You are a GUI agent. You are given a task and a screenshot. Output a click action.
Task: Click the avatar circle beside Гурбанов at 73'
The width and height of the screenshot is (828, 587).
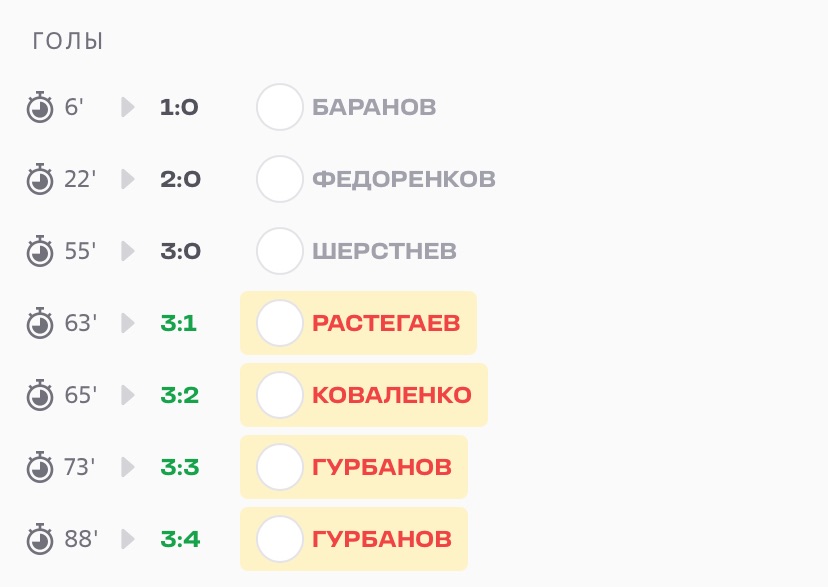coord(280,467)
